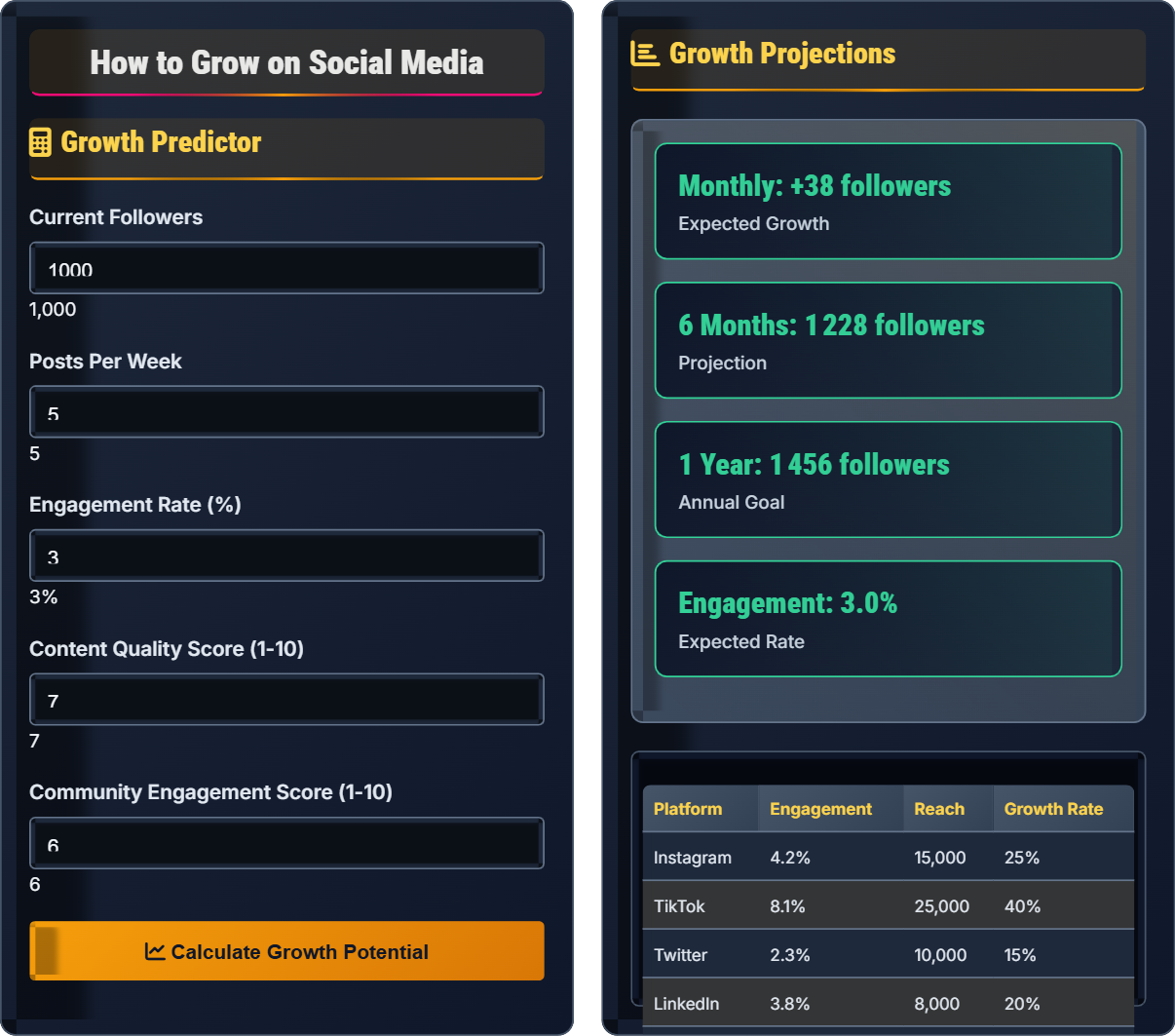Click the chart icon beside Growth Projections
Screen dimensions: 1175x1036
tap(645, 54)
